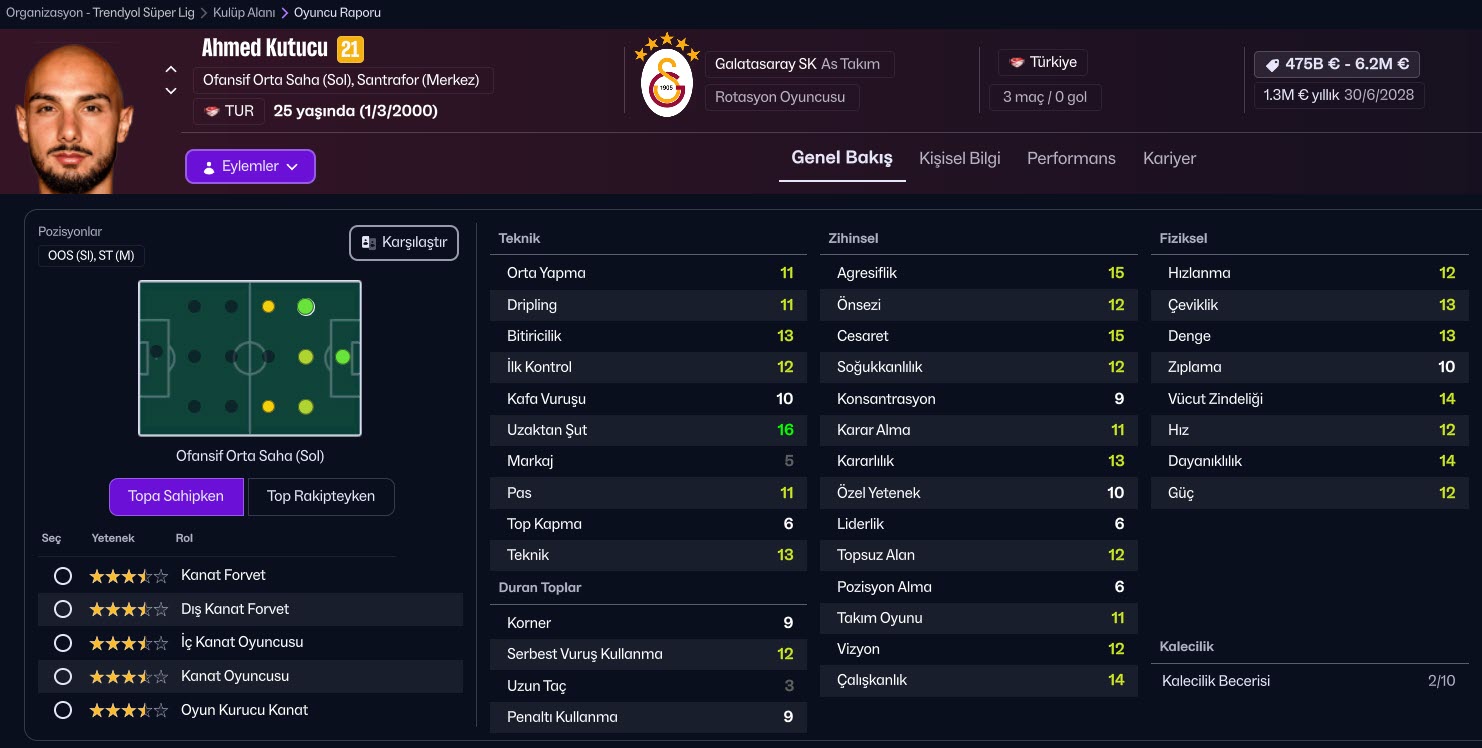
Task: Click the Top Rakipteyken button
Action: pyautogui.click(x=321, y=496)
